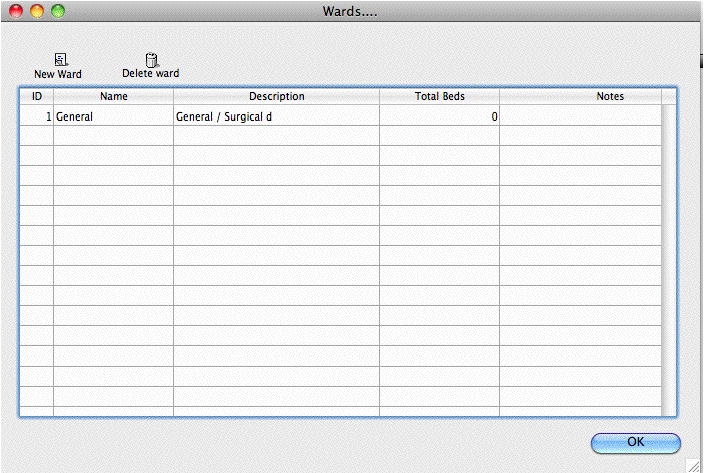Click the window resize grip corner
Viewport: 705px width, 473px height.
pos(695,464)
